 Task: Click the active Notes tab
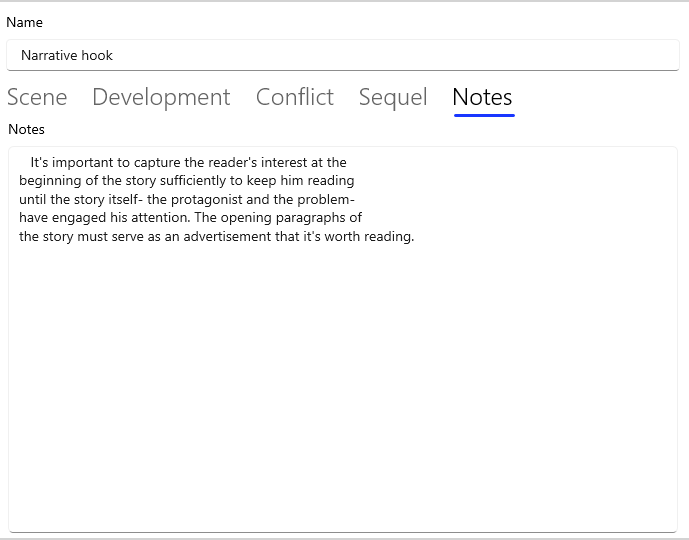[x=482, y=97]
